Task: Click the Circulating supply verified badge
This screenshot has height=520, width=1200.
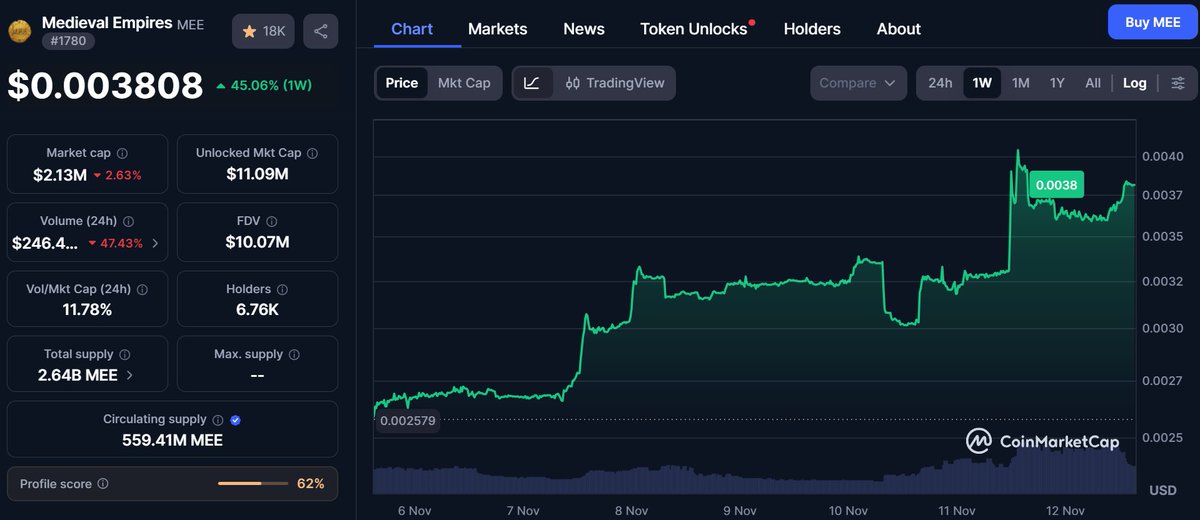Action: (235, 420)
